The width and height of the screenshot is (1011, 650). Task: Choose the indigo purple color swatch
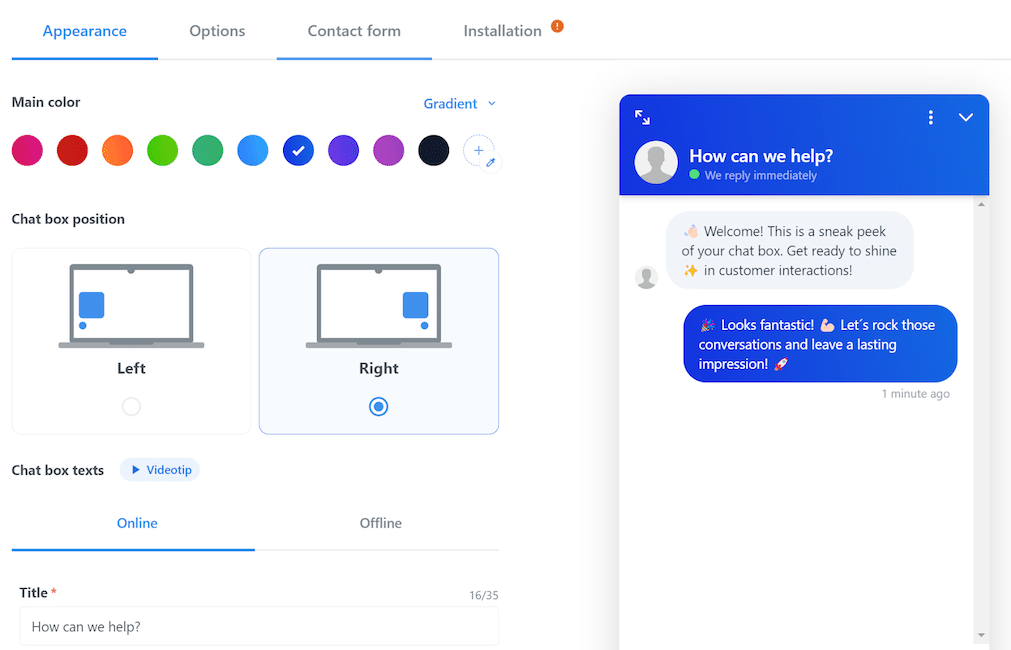coord(343,150)
